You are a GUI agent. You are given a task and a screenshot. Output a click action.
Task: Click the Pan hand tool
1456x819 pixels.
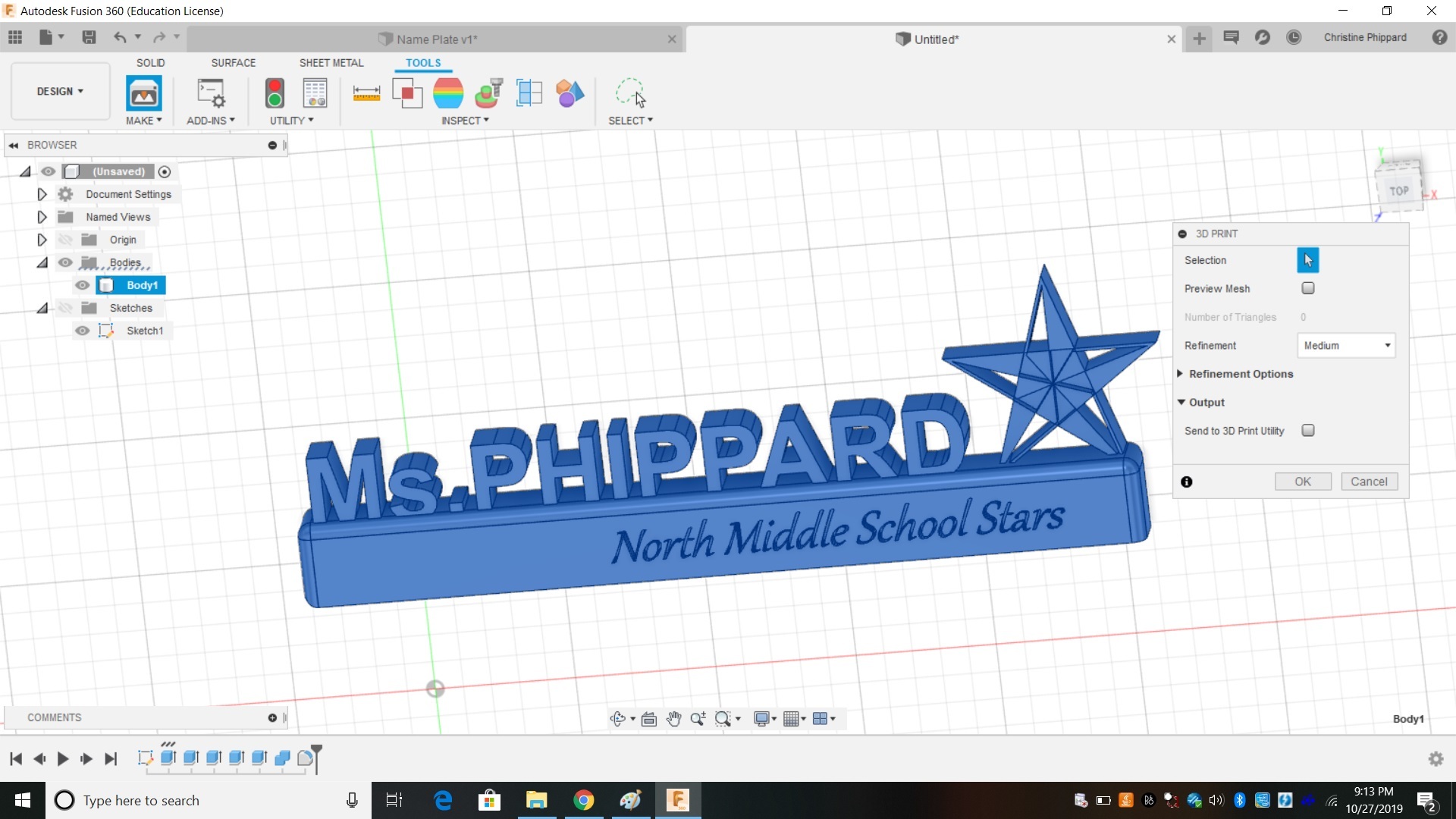click(673, 719)
